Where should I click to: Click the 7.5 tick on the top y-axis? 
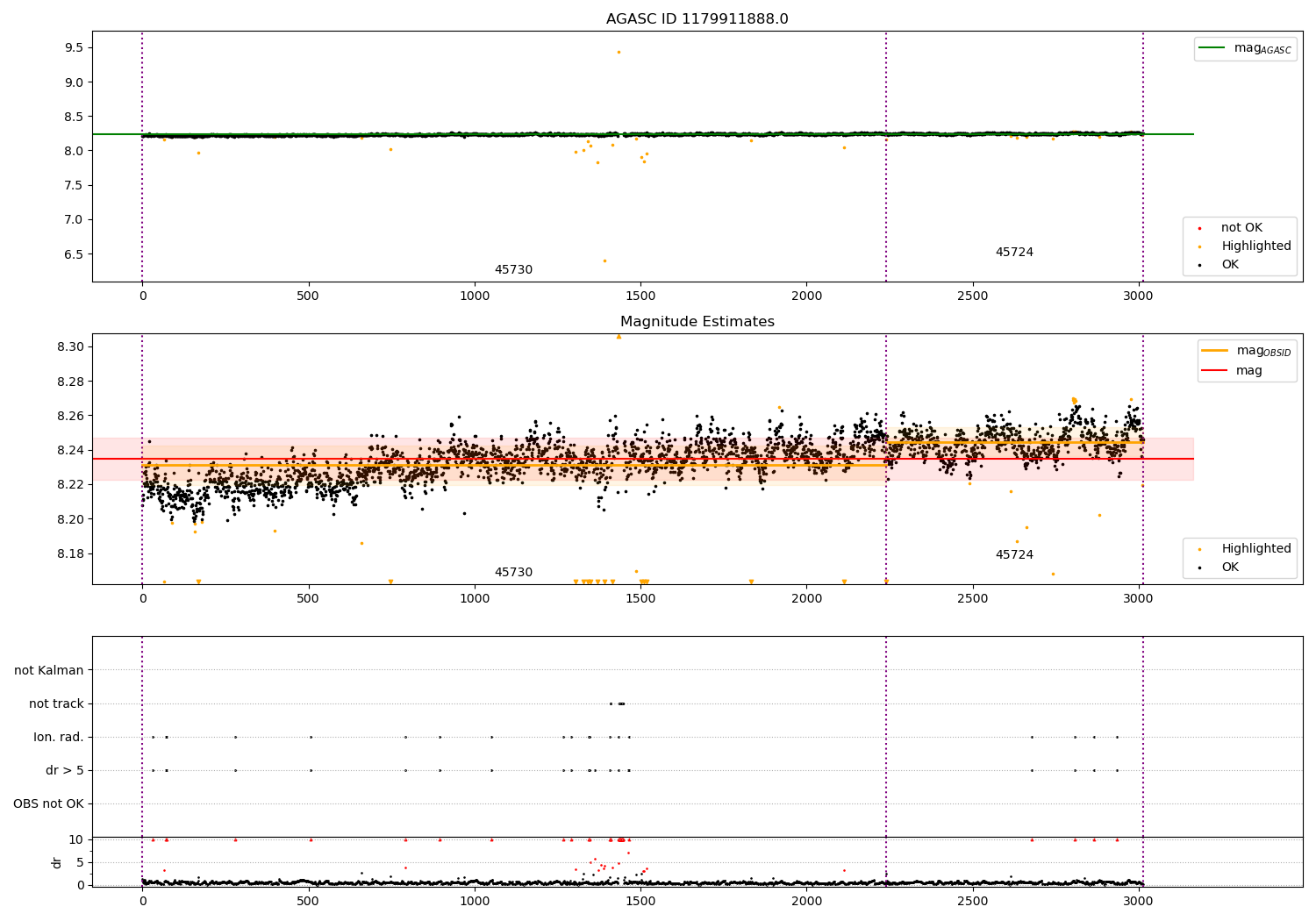74,185
